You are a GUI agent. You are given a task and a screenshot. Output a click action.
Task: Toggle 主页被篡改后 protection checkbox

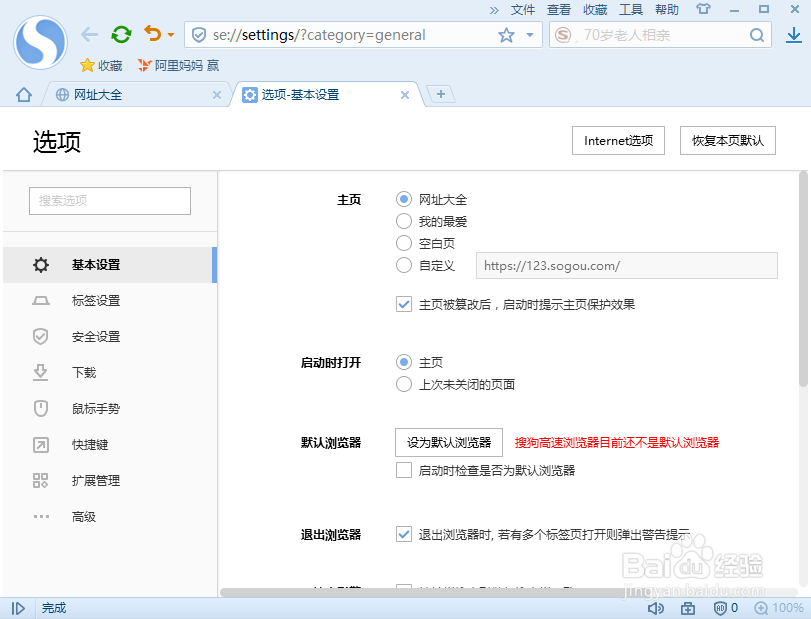pyautogui.click(x=404, y=304)
